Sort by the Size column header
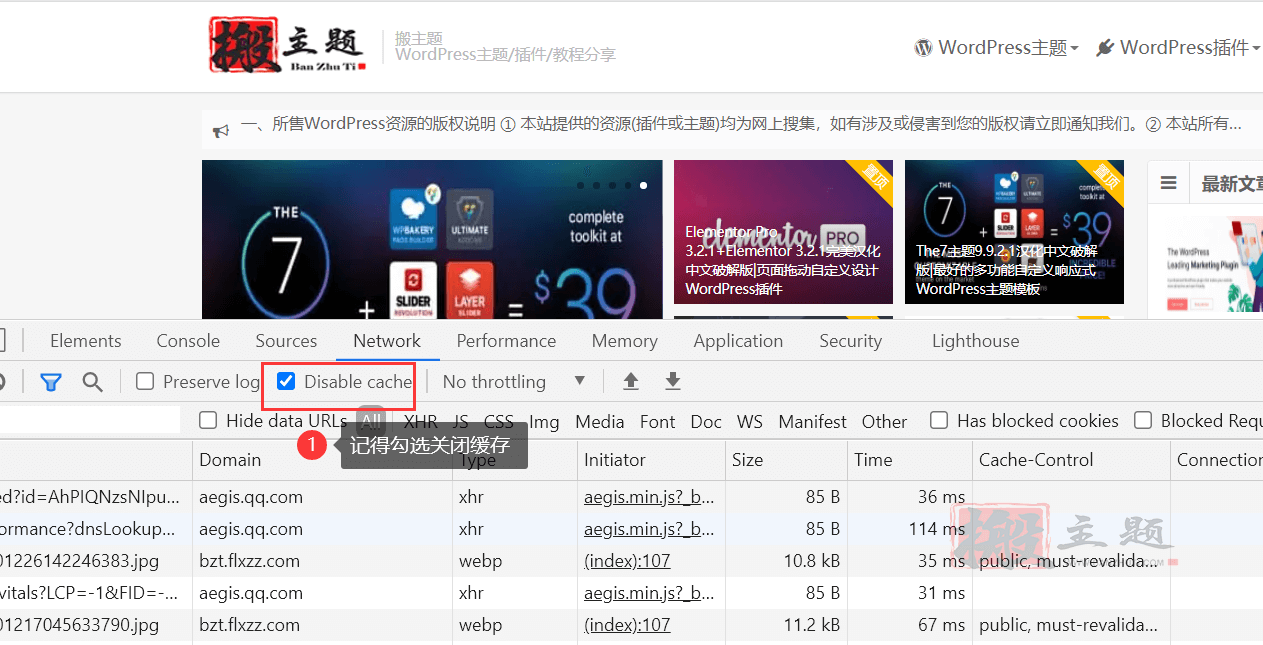This screenshot has width=1263, height=645. pos(785,460)
